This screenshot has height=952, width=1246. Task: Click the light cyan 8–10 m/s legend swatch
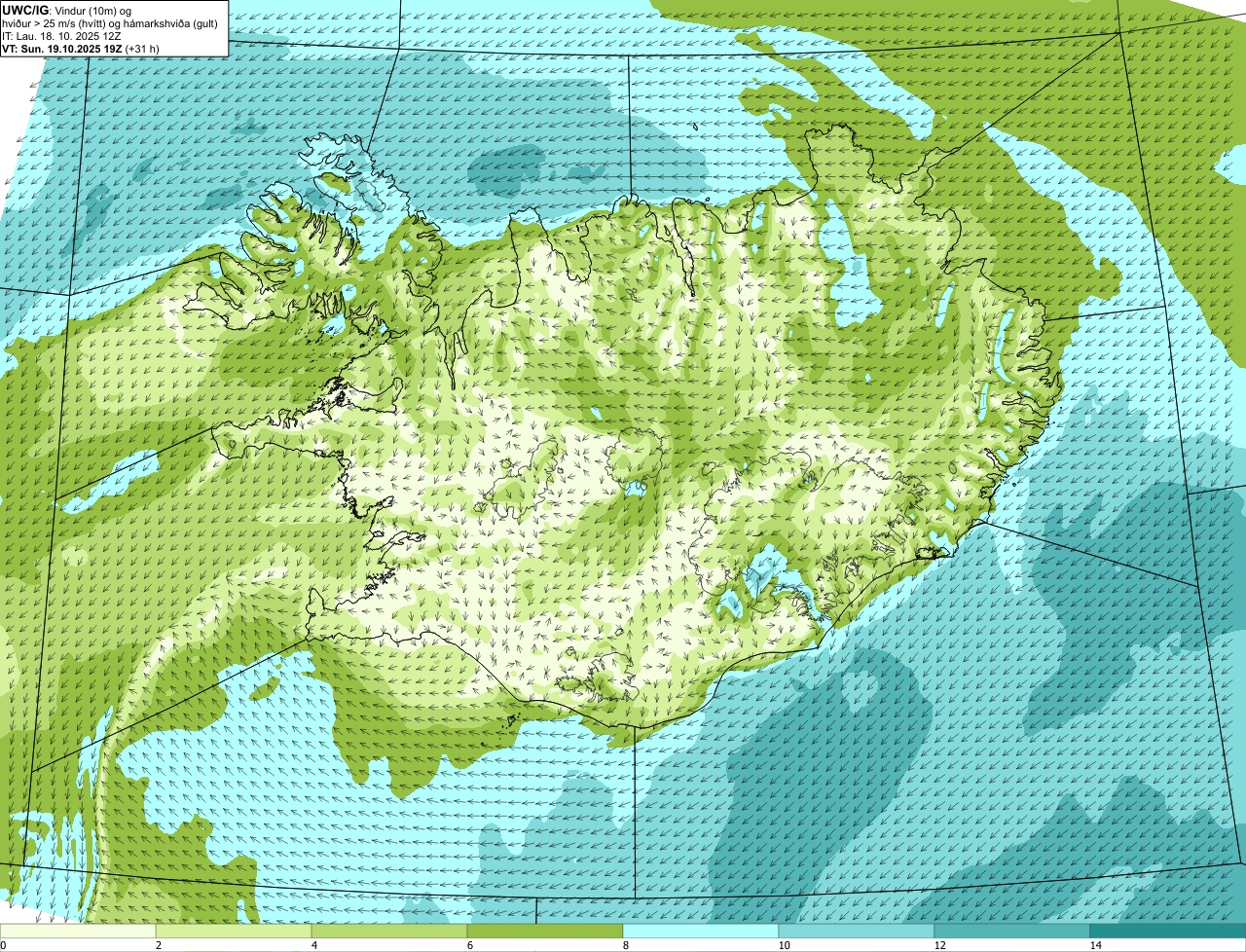[x=701, y=931]
